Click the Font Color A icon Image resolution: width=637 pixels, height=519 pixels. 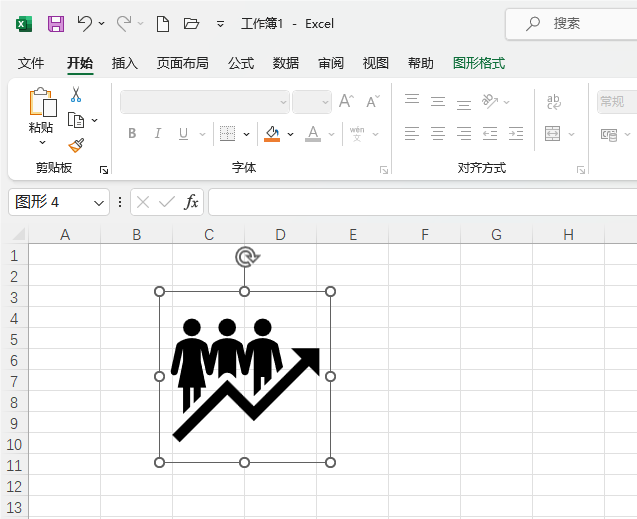[313, 134]
